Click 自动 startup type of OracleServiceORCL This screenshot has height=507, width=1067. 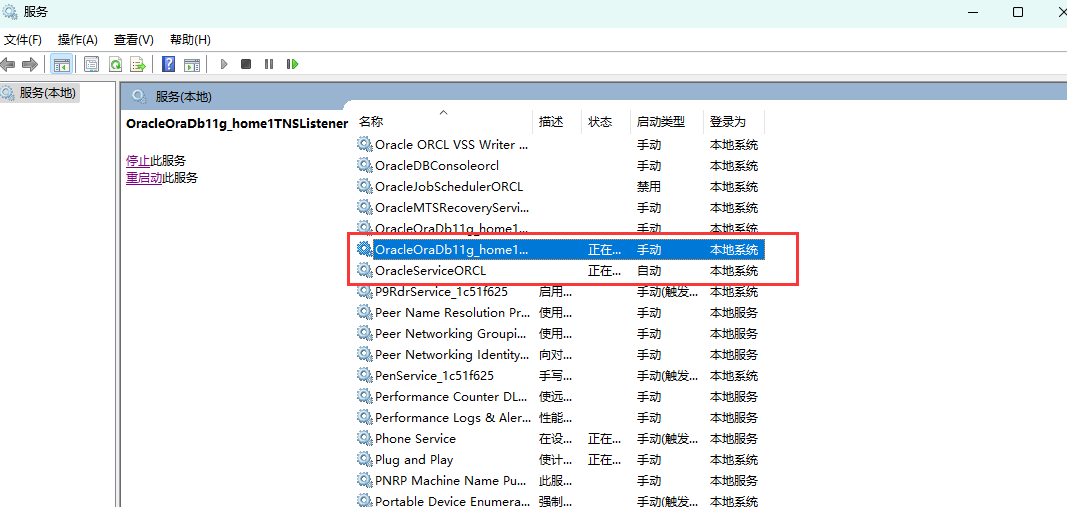pos(649,271)
